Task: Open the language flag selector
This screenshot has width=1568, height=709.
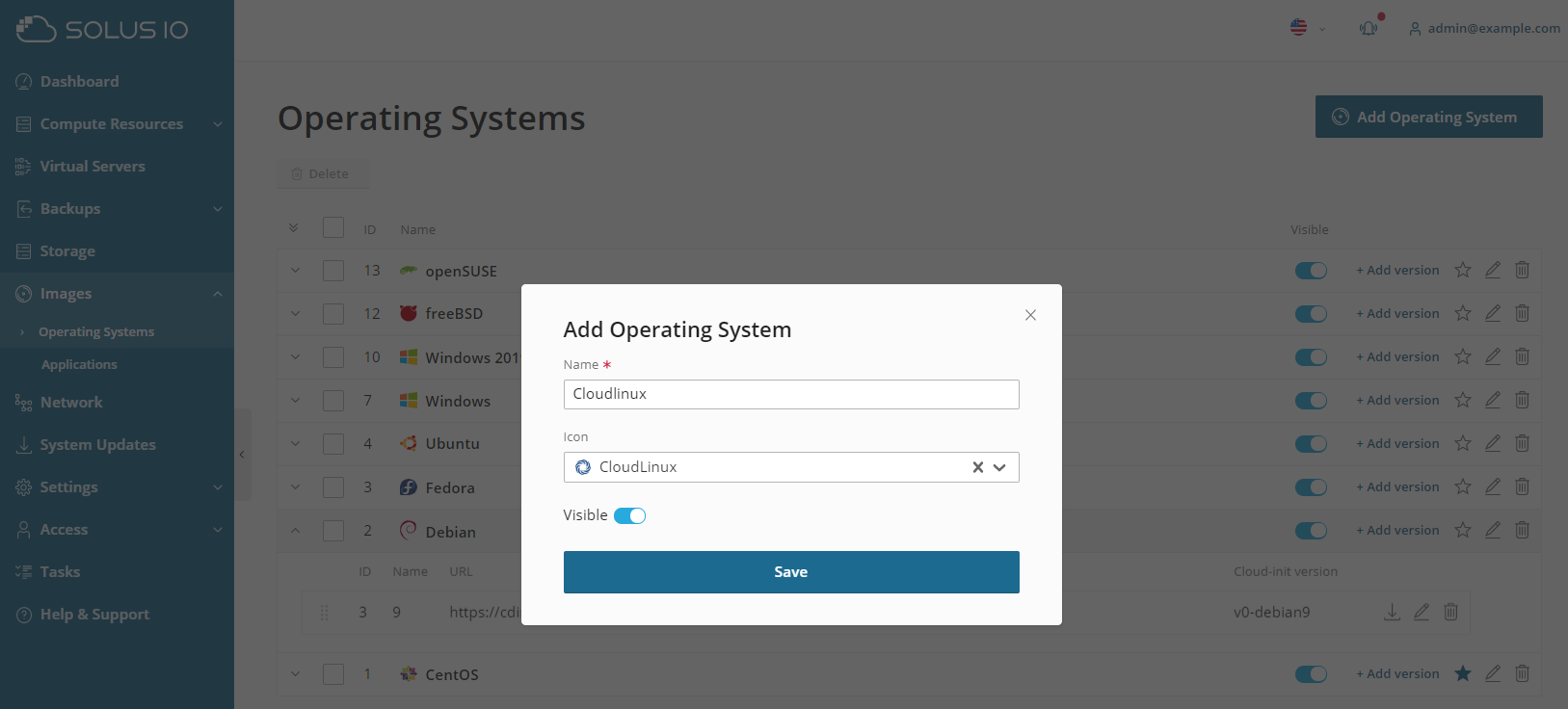Action: click(1308, 28)
